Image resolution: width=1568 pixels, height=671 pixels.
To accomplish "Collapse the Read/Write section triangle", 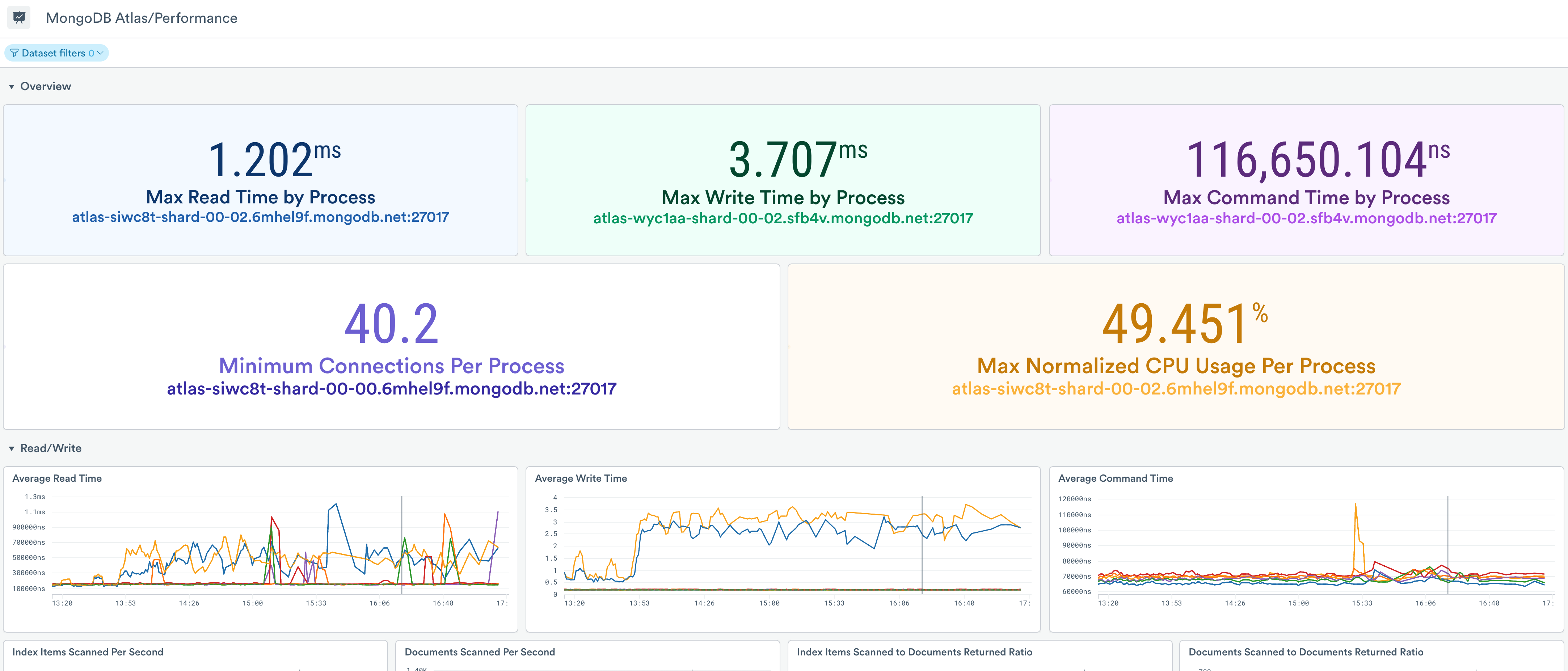I will [x=11, y=448].
